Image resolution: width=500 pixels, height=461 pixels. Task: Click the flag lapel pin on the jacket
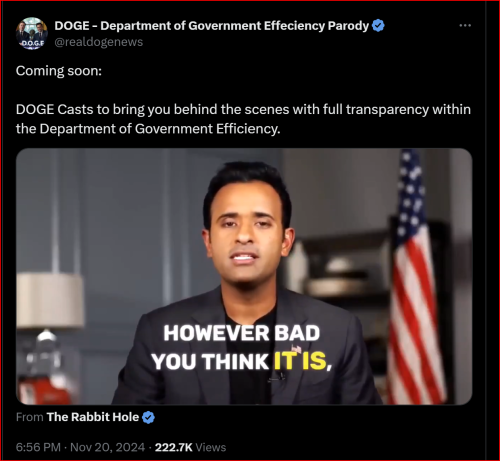pos(296,350)
